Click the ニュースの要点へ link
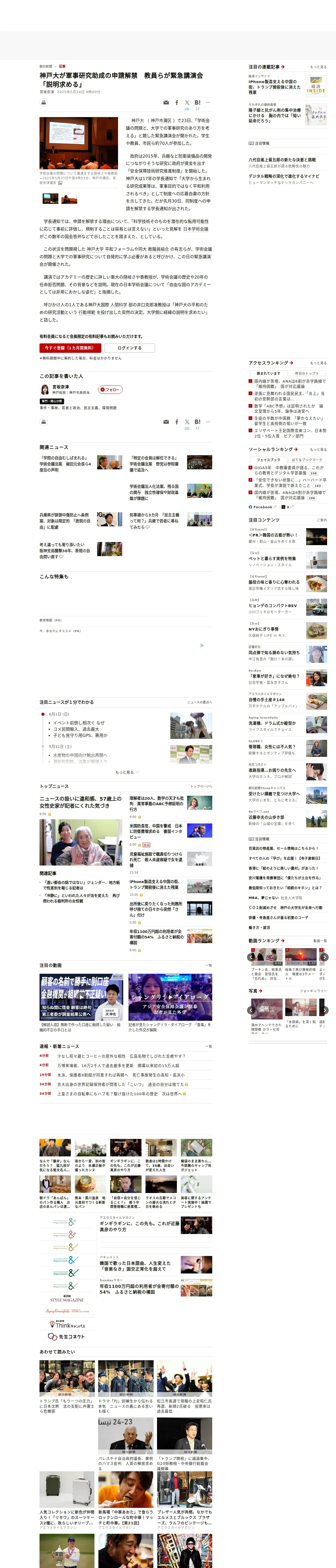This screenshot has width=336, height=1568. [199, 702]
